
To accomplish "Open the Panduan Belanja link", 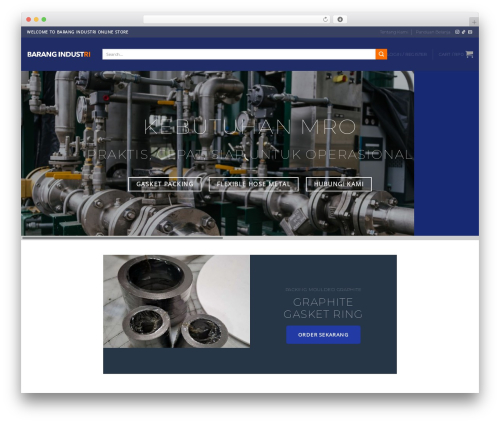I will pos(433,32).
